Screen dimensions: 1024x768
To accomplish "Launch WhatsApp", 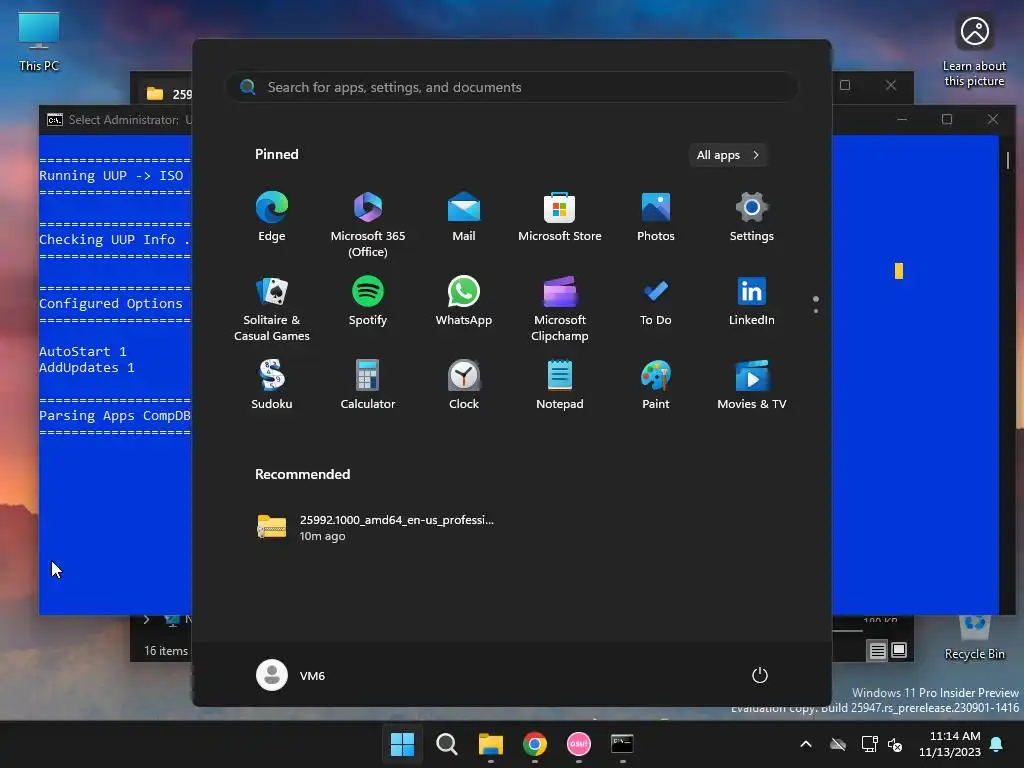I will point(464,301).
